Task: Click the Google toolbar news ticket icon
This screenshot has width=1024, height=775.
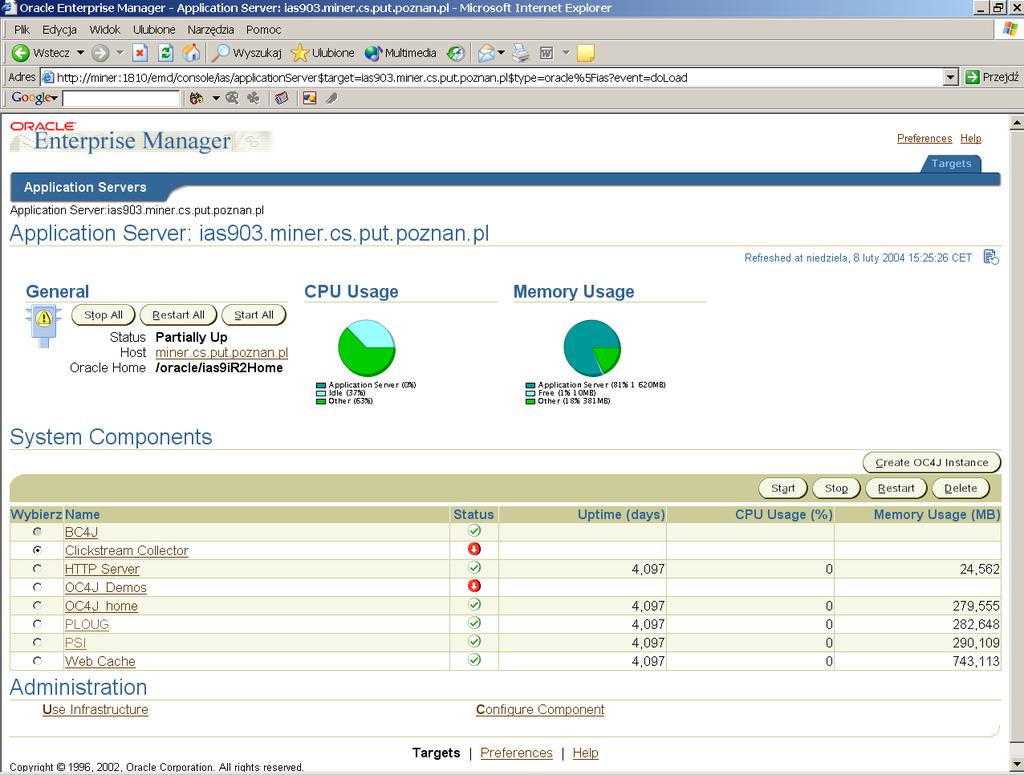Action: coord(281,98)
